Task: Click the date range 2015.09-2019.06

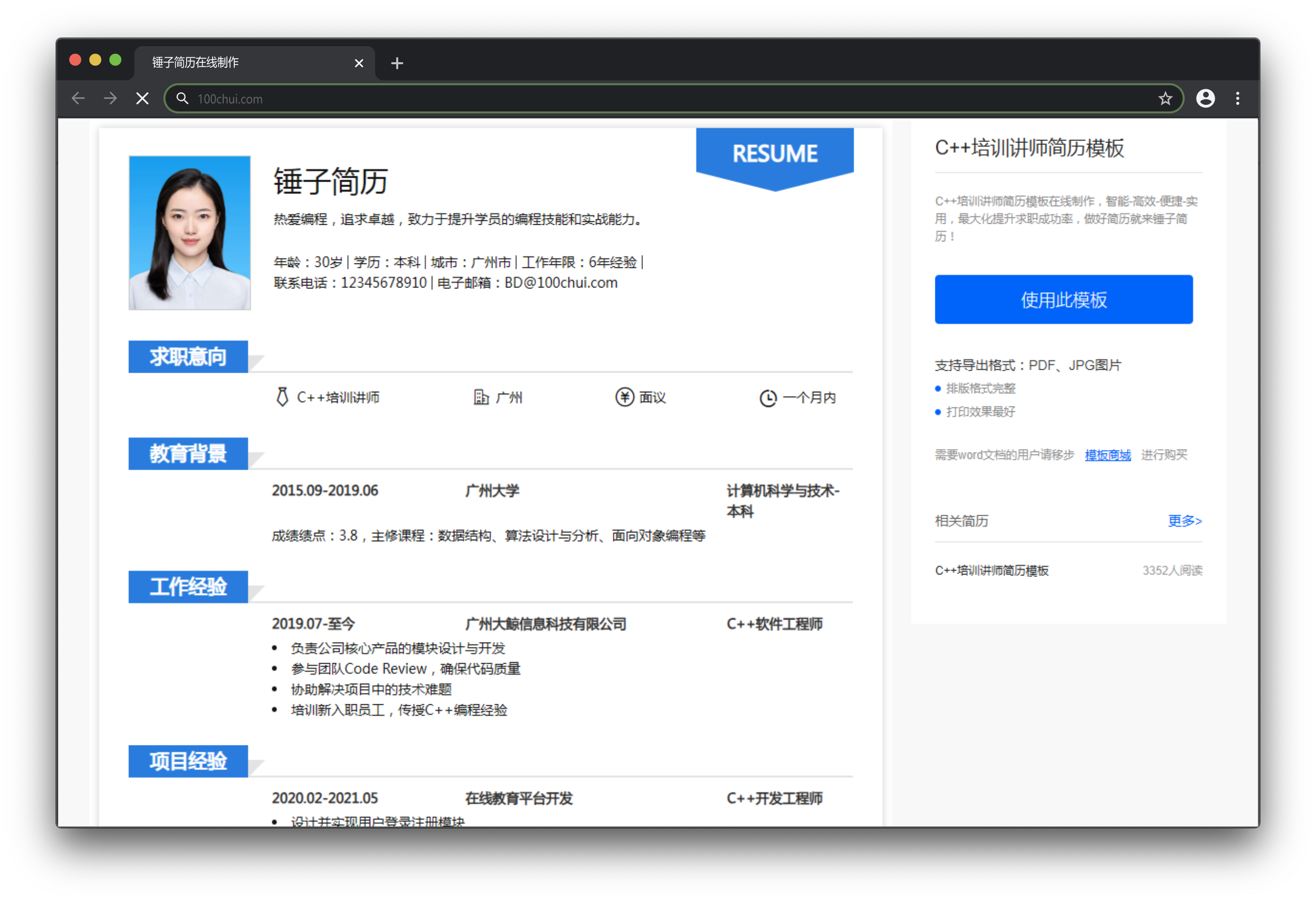Action: click(x=325, y=490)
